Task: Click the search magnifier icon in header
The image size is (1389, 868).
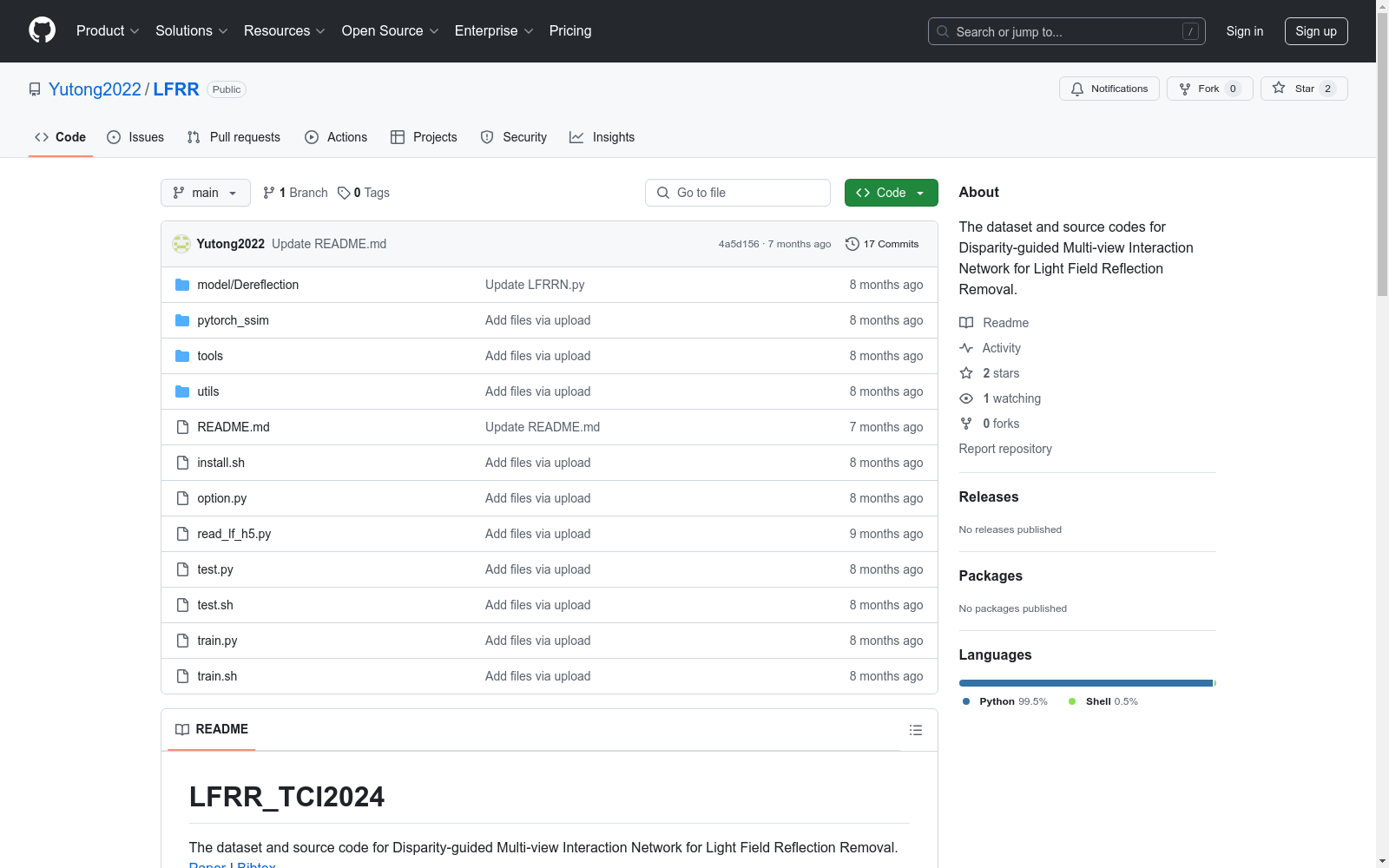Action: (943, 31)
